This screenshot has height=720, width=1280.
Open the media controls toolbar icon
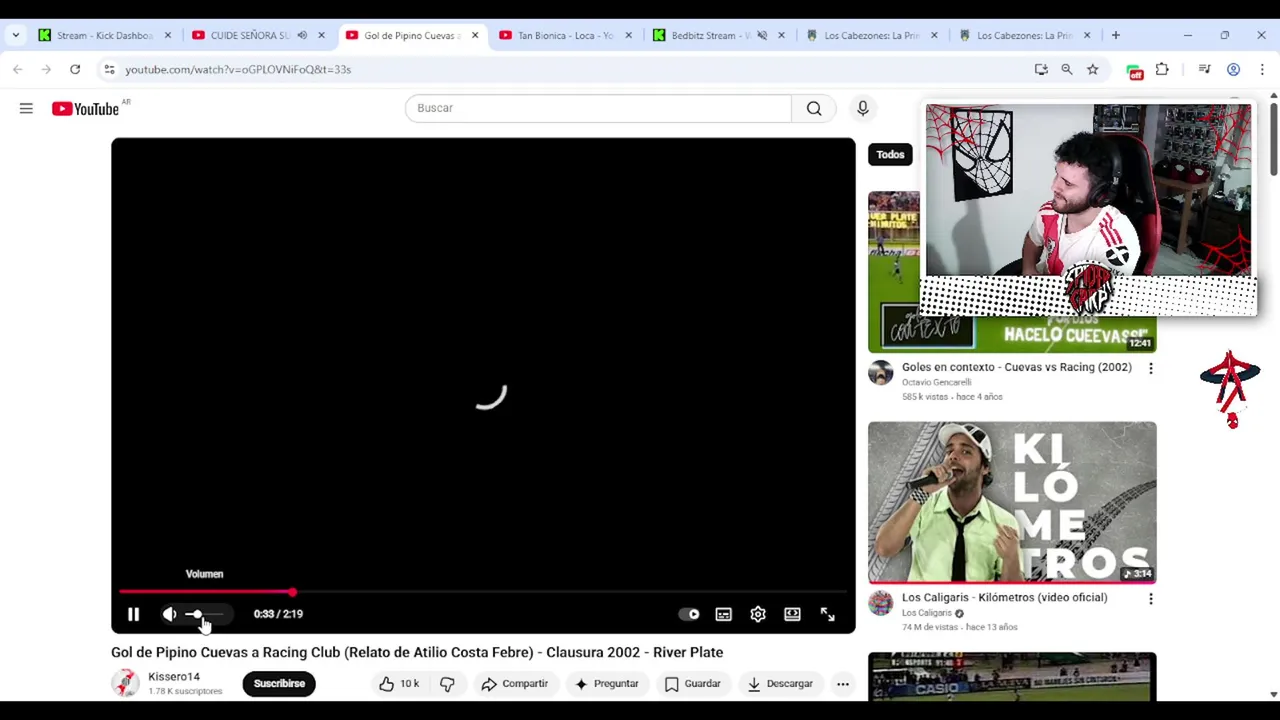click(x=1205, y=69)
